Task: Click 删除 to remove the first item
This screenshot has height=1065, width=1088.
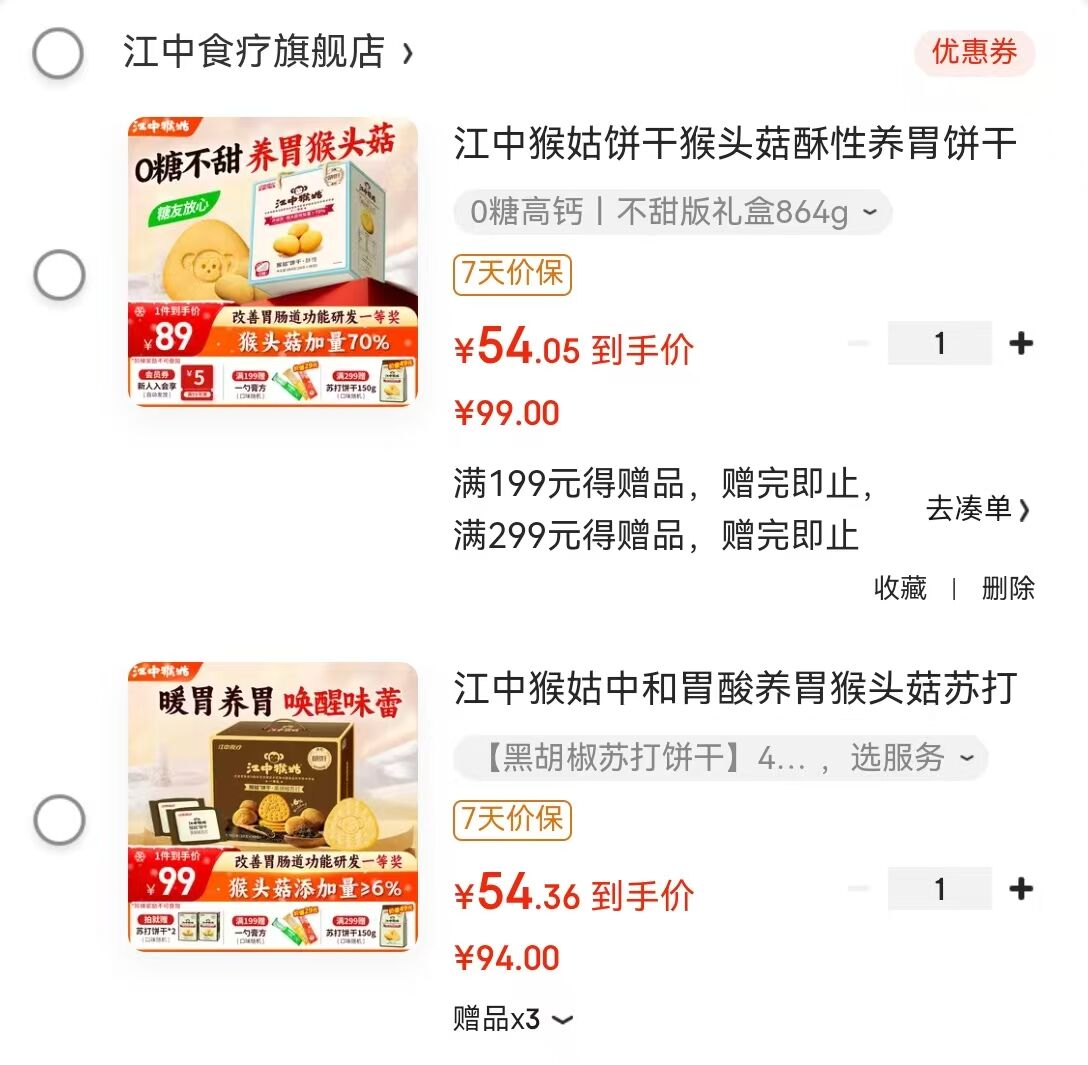Action: (x=1007, y=588)
